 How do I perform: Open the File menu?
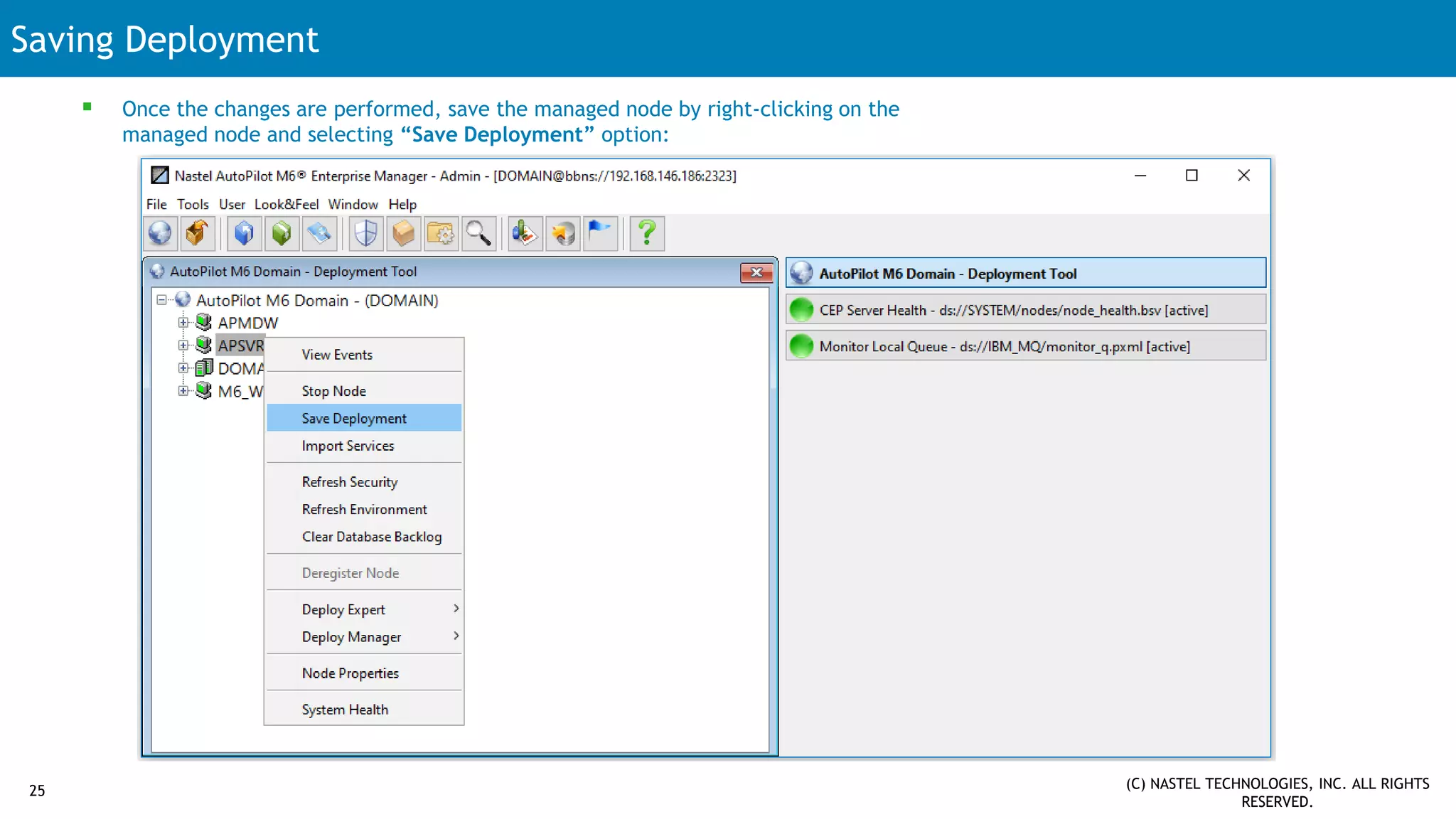(x=156, y=204)
